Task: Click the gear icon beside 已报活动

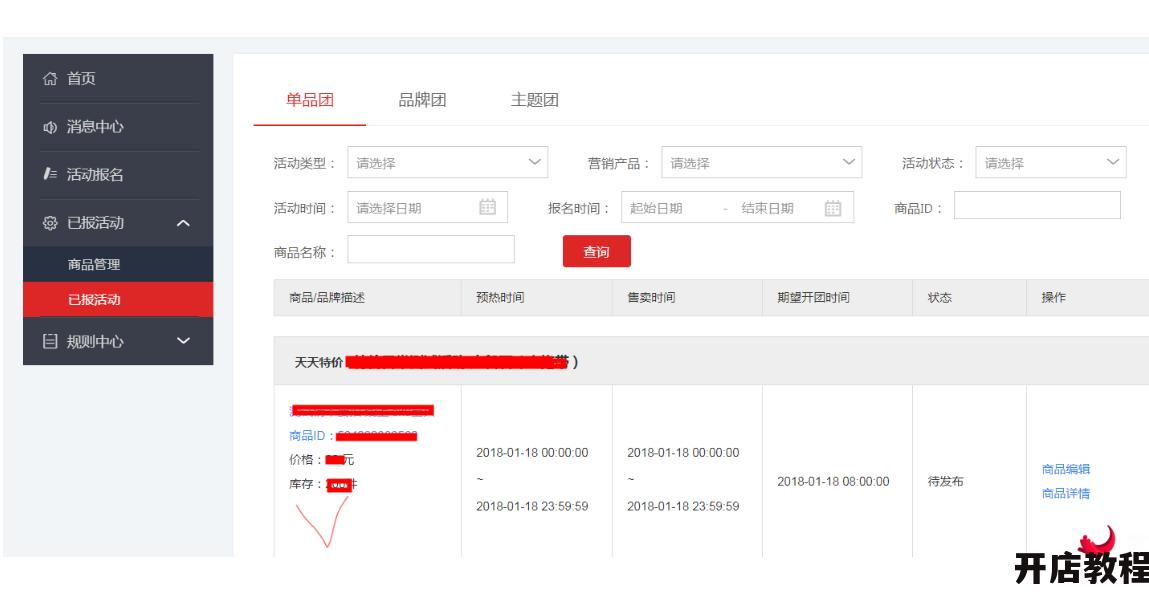Action: pos(50,223)
